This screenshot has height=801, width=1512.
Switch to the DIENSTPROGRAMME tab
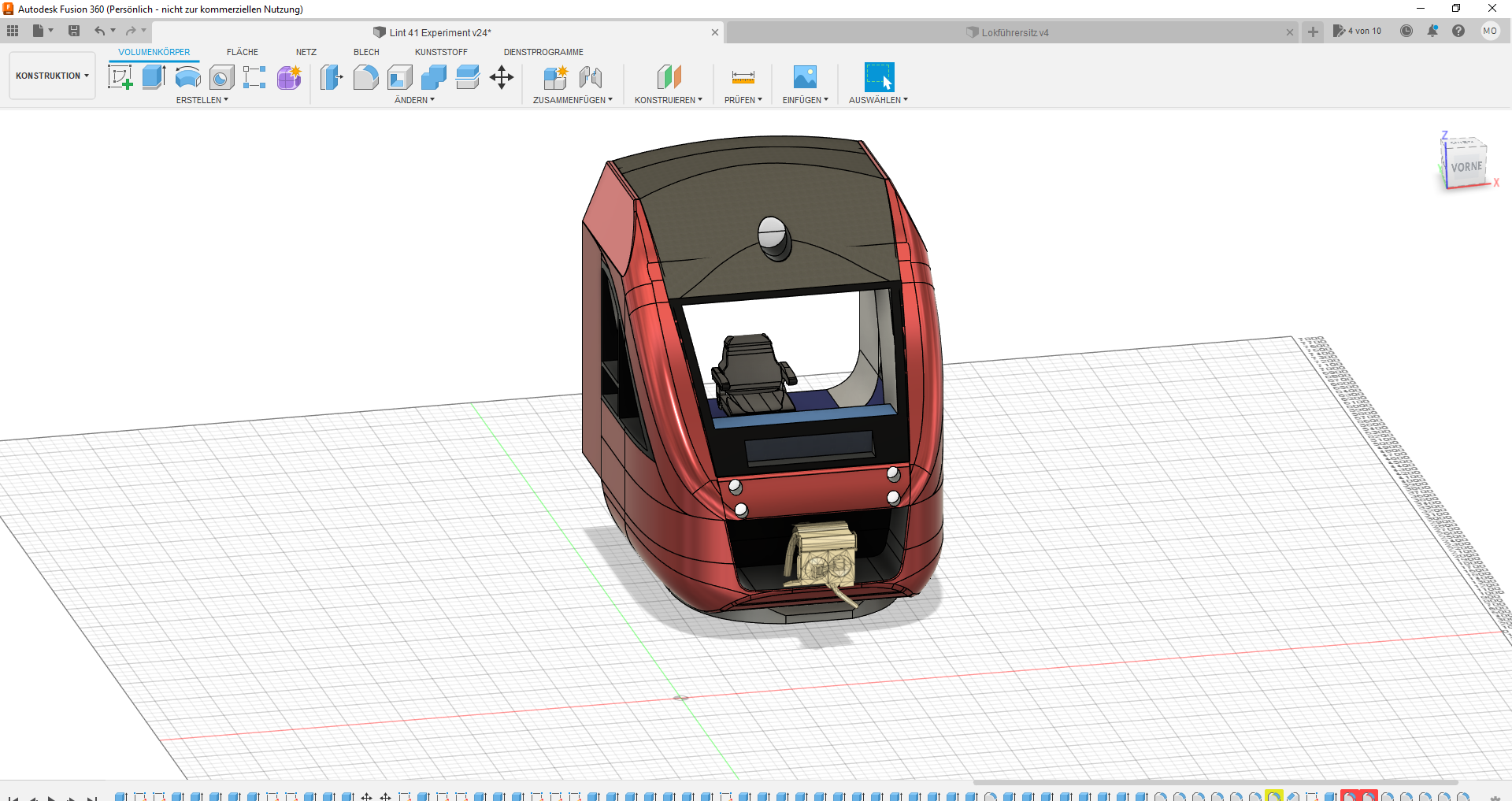[x=543, y=52]
